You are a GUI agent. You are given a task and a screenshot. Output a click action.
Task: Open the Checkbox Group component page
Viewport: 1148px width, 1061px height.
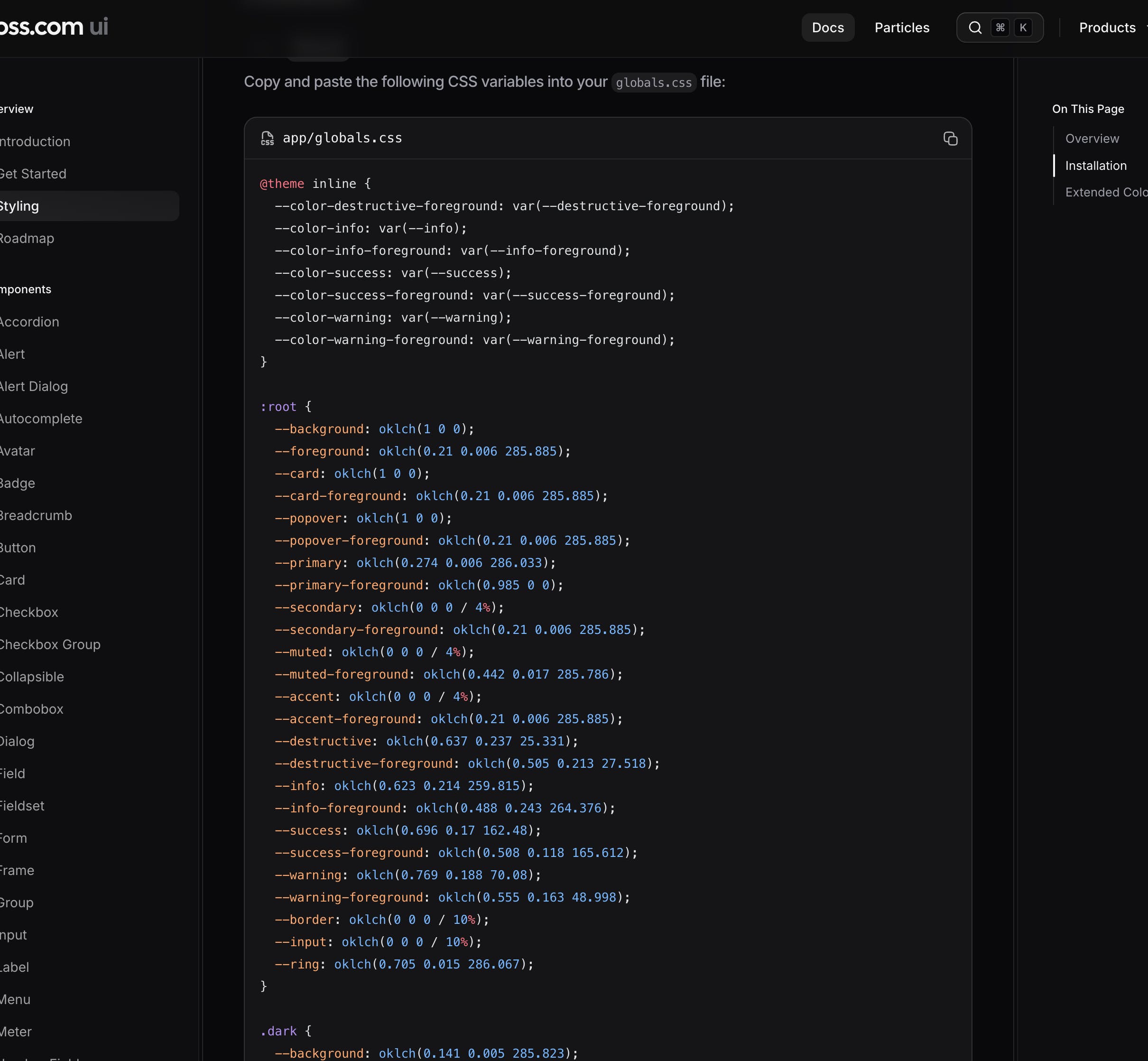click(50, 644)
